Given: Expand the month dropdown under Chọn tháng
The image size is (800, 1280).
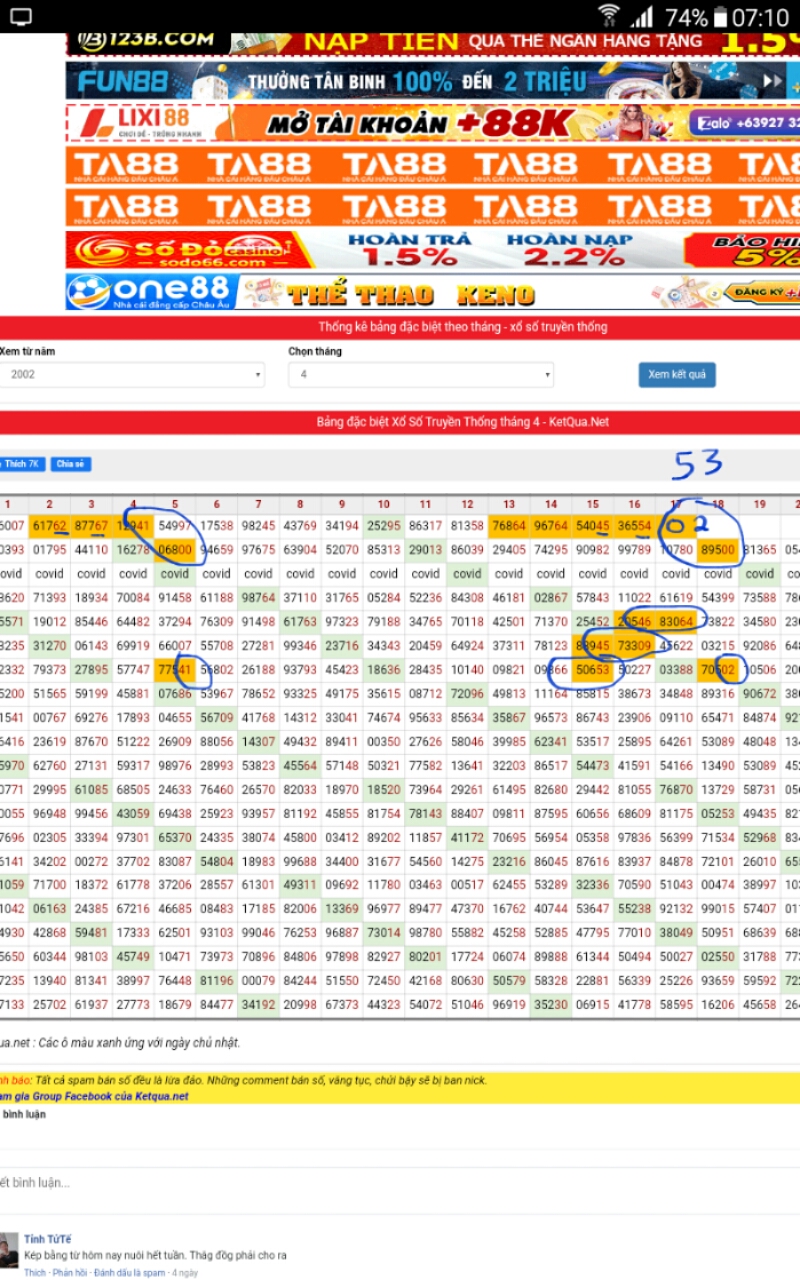Looking at the screenshot, I should click(x=420, y=375).
